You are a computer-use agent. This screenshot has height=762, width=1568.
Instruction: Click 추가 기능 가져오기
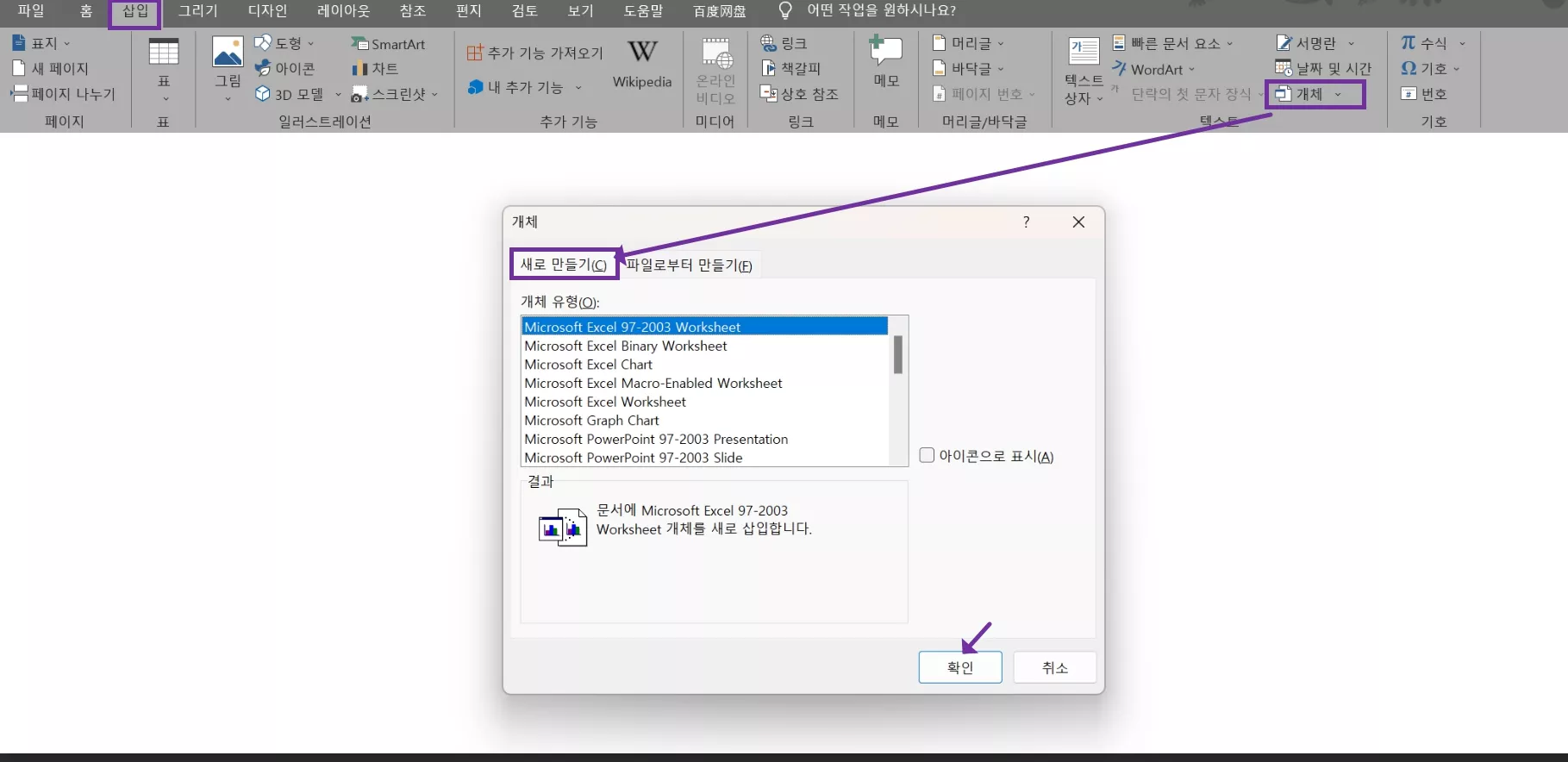(x=534, y=53)
